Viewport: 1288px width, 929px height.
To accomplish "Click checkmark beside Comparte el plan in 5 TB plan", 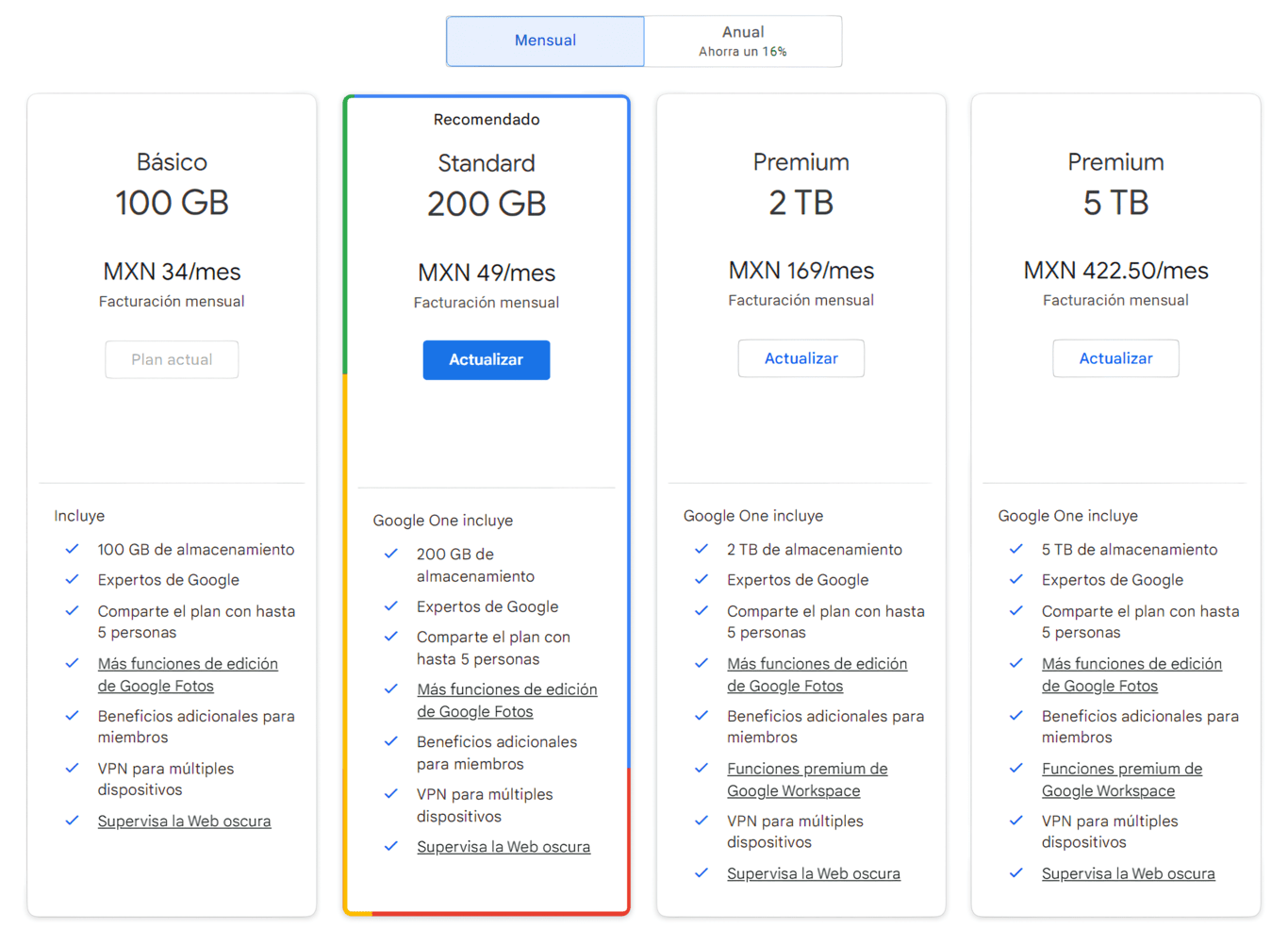I will (x=1016, y=610).
